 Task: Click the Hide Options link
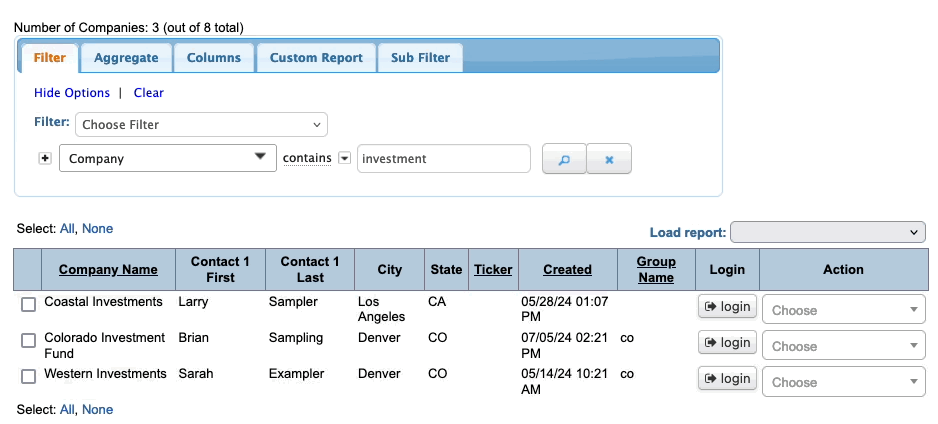click(x=72, y=93)
